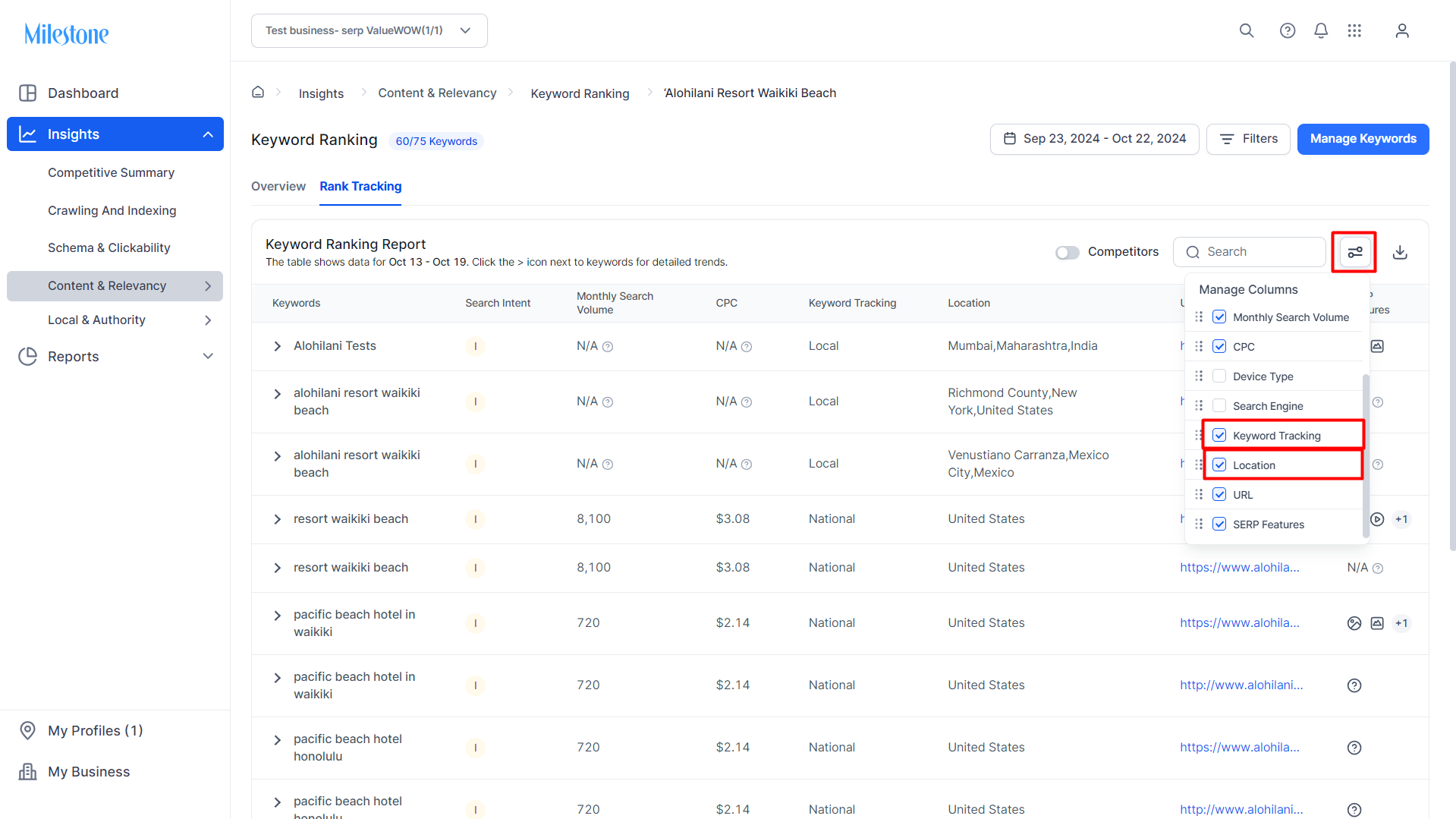Click drag handle for Monthly Search Volume column
The image size is (1456, 819).
click(x=1199, y=317)
